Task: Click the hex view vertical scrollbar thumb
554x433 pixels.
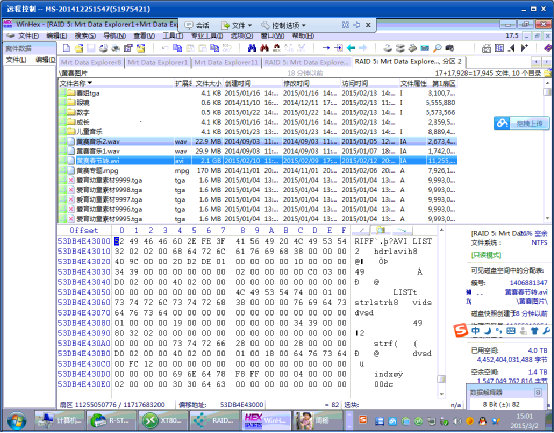Action: click(441, 379)
